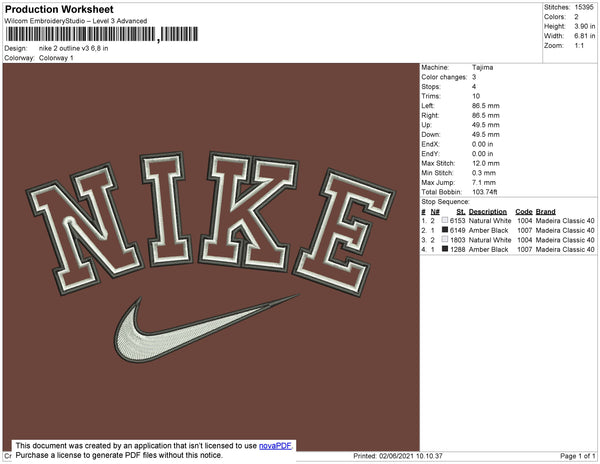Select 'Wilcom EmbroideryStudio – Level 3 Advanced' text

76,21
